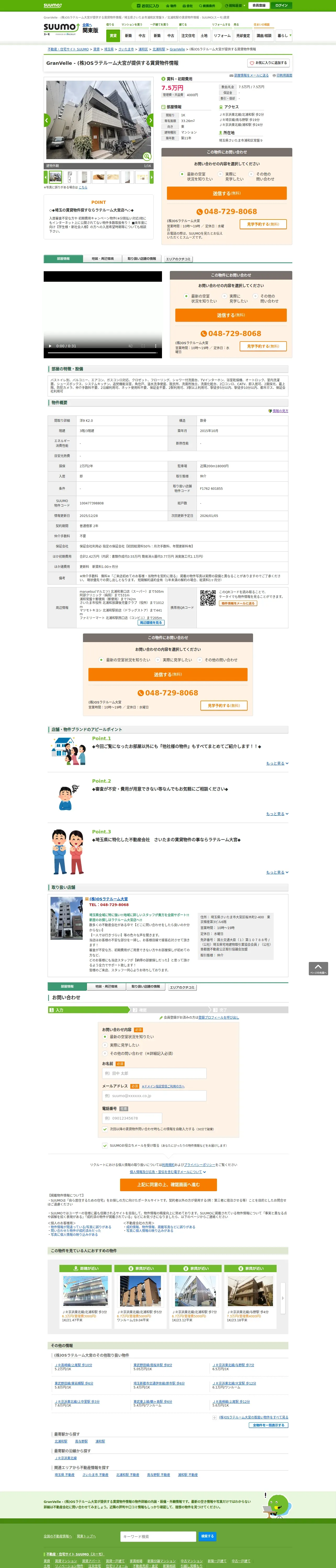Open the 暮らし menu in the navigation bar
Image resolution: width=336 pixels, height=1568 pixels.
click(x=284, y=36)
